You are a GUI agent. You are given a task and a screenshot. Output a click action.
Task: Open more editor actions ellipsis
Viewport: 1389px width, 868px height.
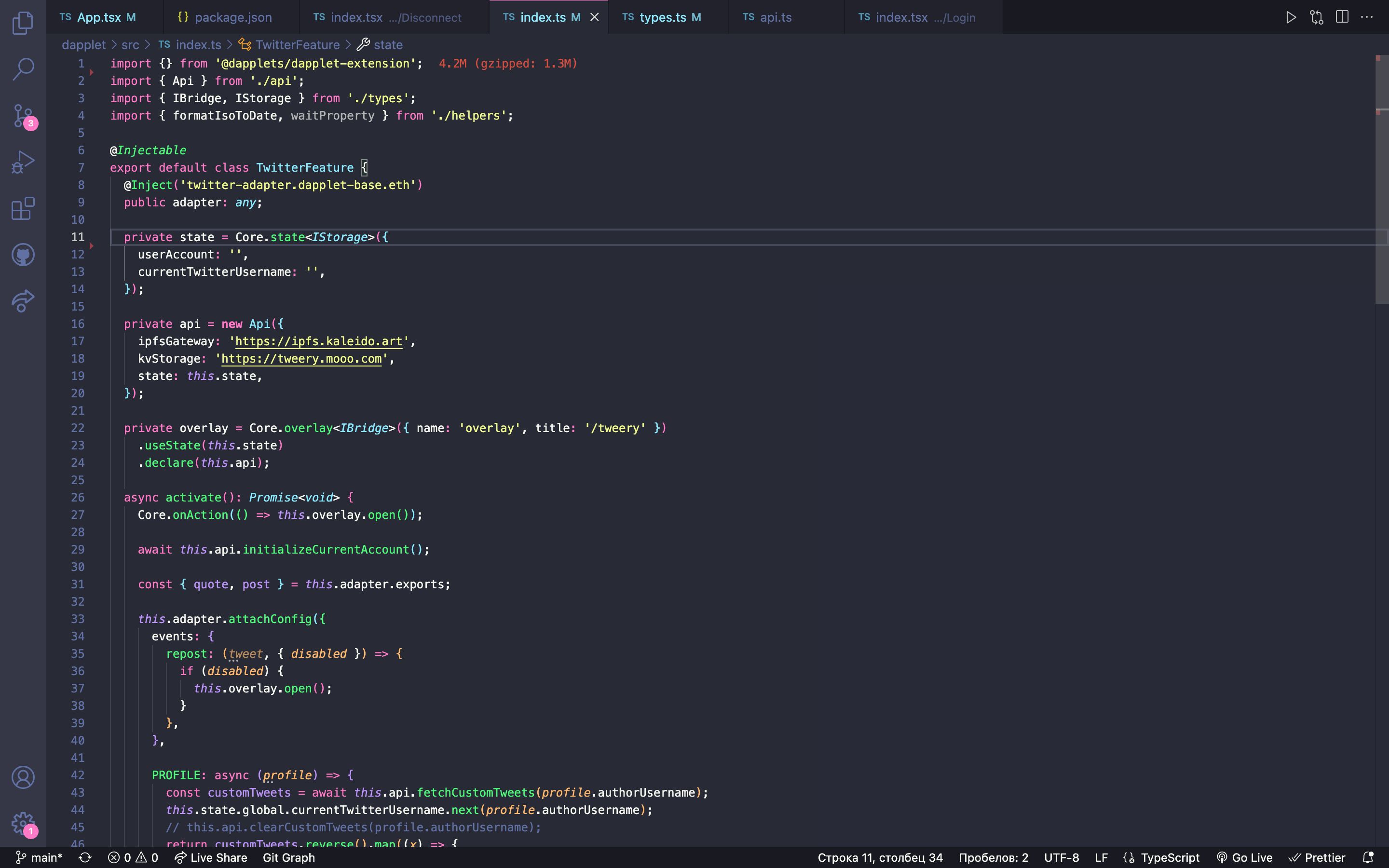1367,17
